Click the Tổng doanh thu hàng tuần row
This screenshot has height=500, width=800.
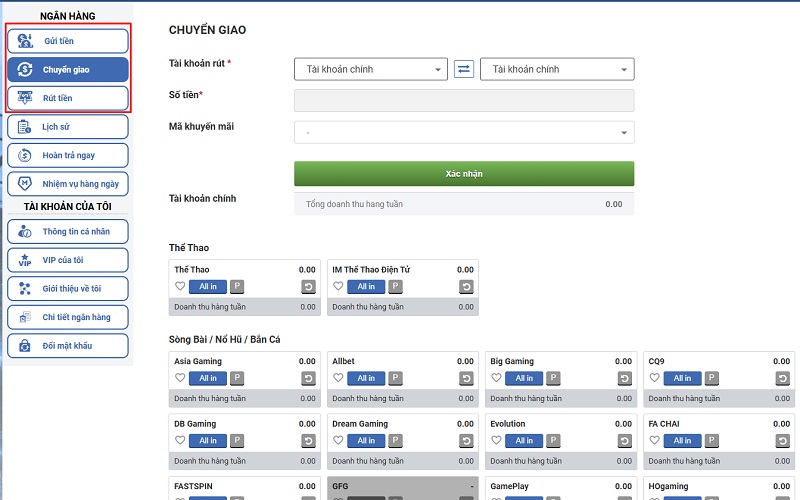tap(464, 204)
